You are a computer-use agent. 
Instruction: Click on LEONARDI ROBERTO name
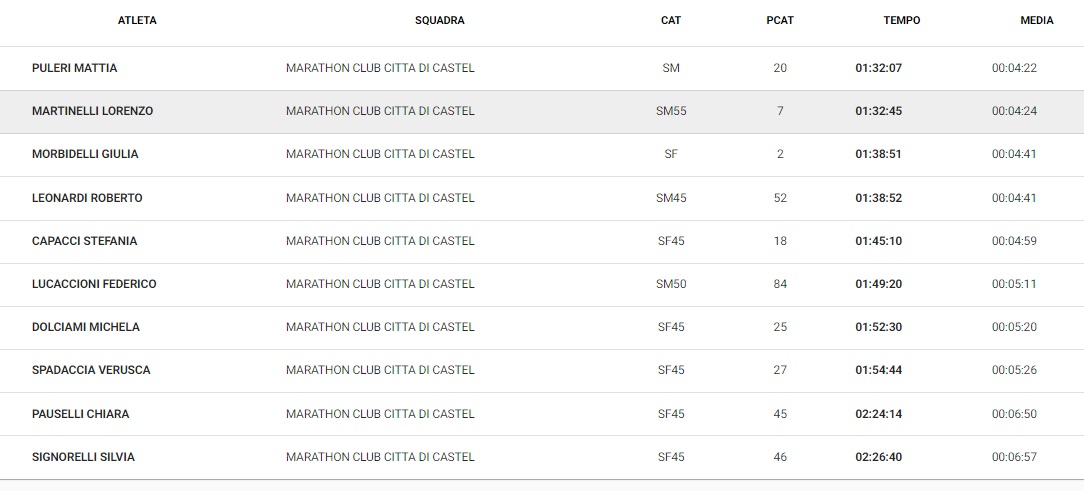[87, 198]
